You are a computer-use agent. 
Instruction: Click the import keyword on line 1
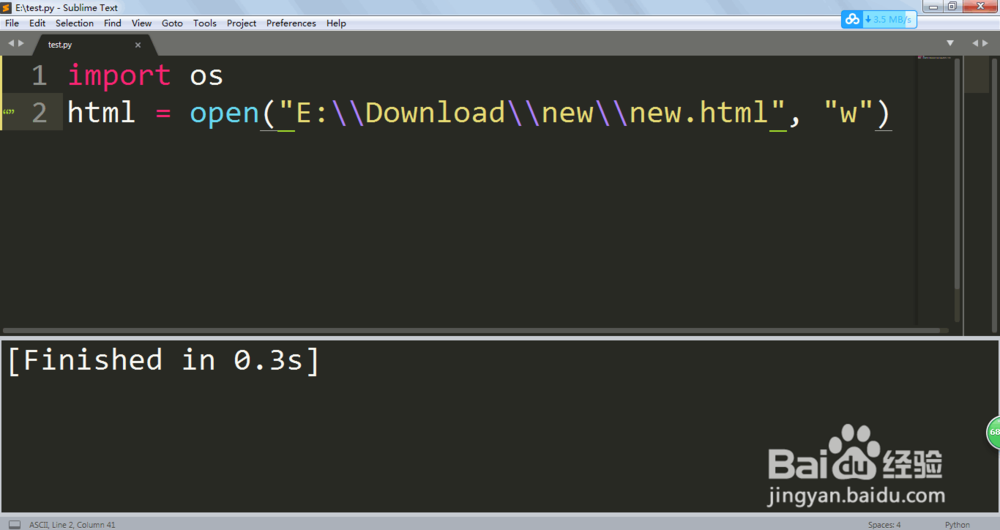pos(119,76)
